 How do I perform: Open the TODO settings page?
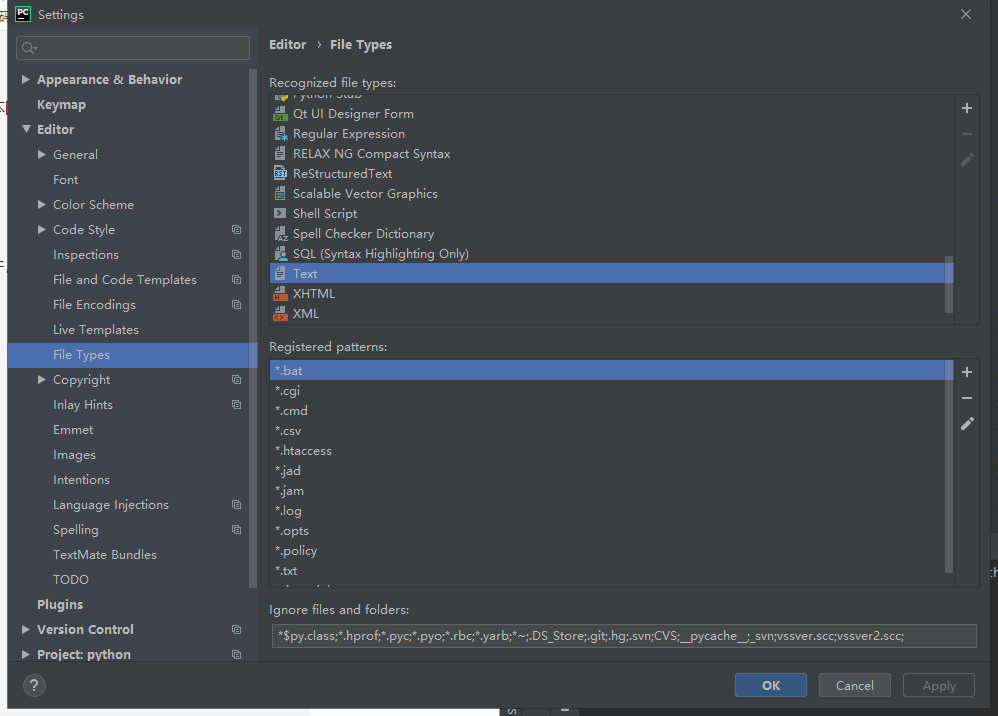(71, 580)
